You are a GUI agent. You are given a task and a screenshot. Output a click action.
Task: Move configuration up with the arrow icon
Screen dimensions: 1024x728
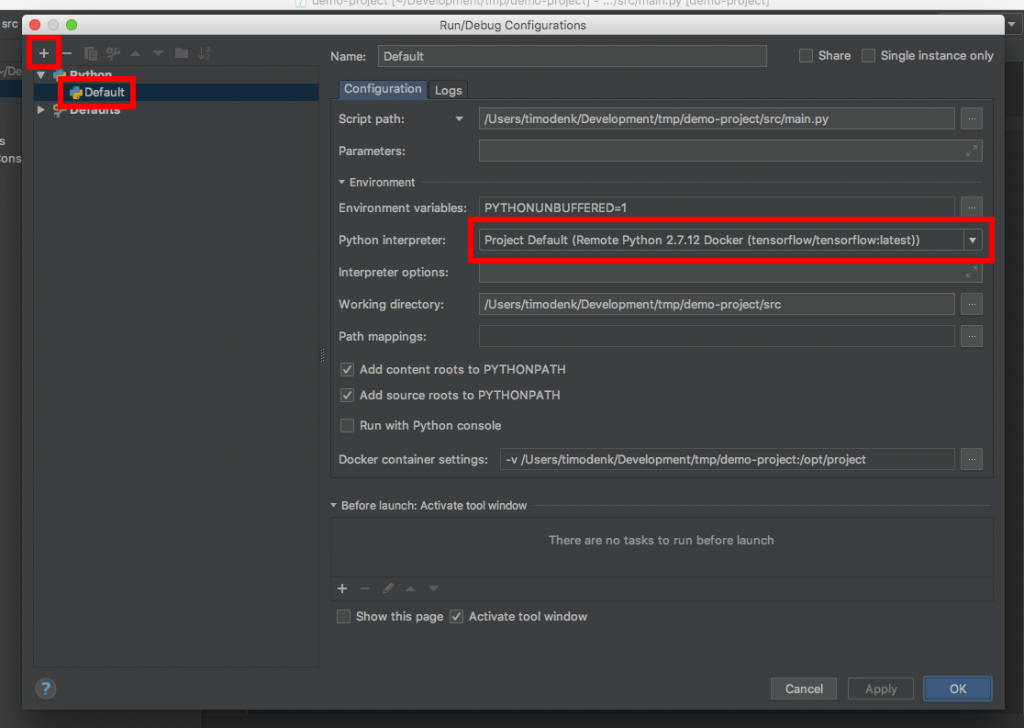coord(135,53)
